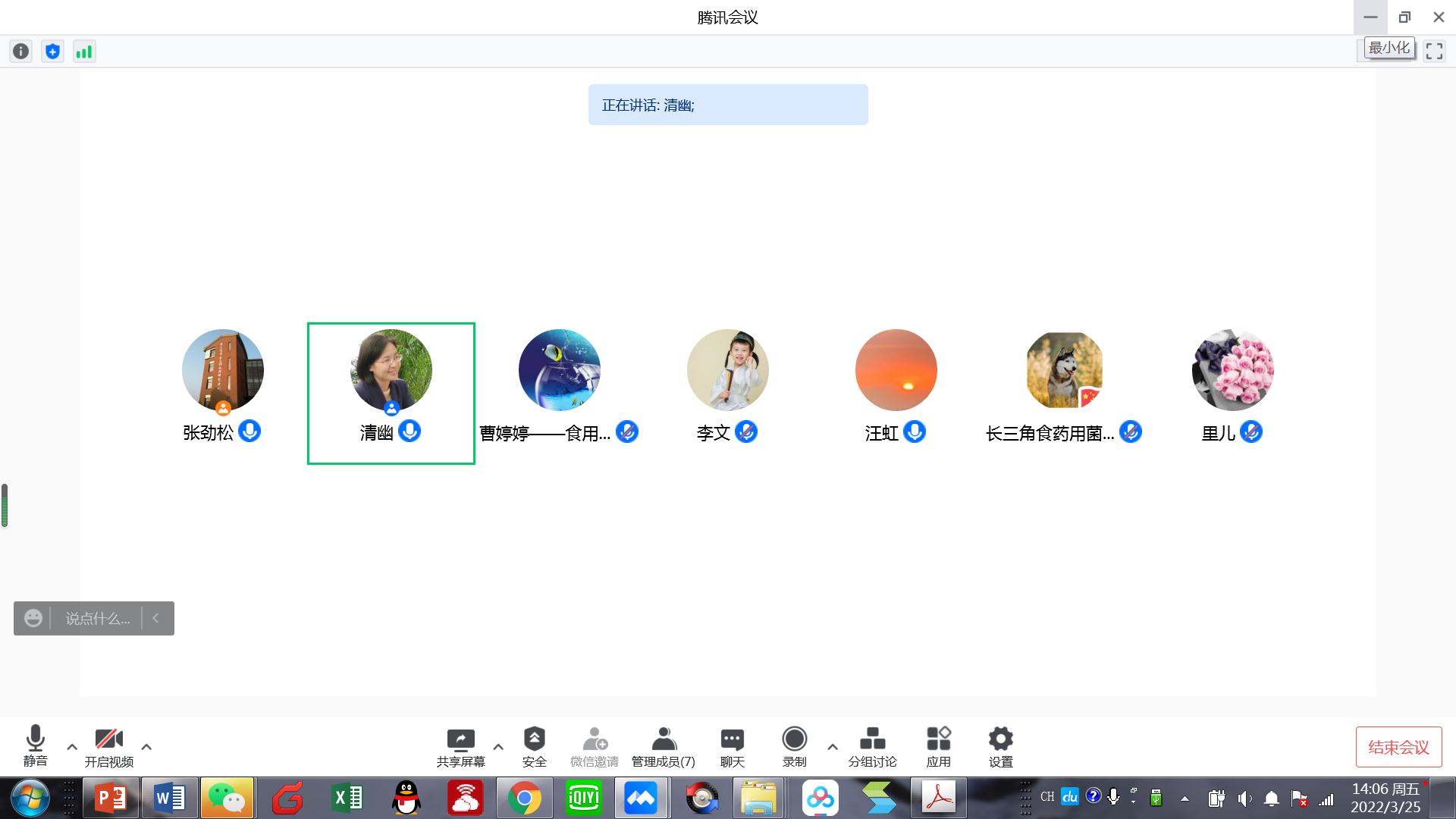Click the 说点什么 chat input box
Viewport: 1456px width, 819px height.
(x=97, y=619)
